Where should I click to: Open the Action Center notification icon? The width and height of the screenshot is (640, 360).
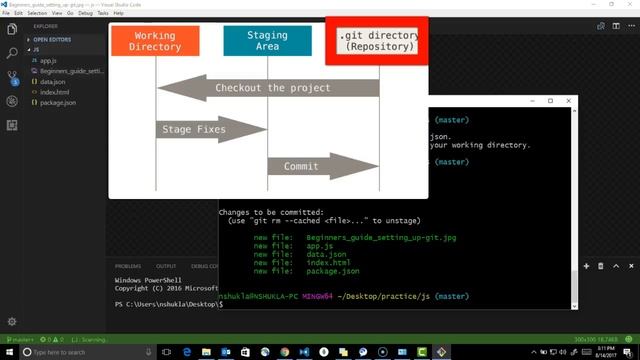click(628, 352)
